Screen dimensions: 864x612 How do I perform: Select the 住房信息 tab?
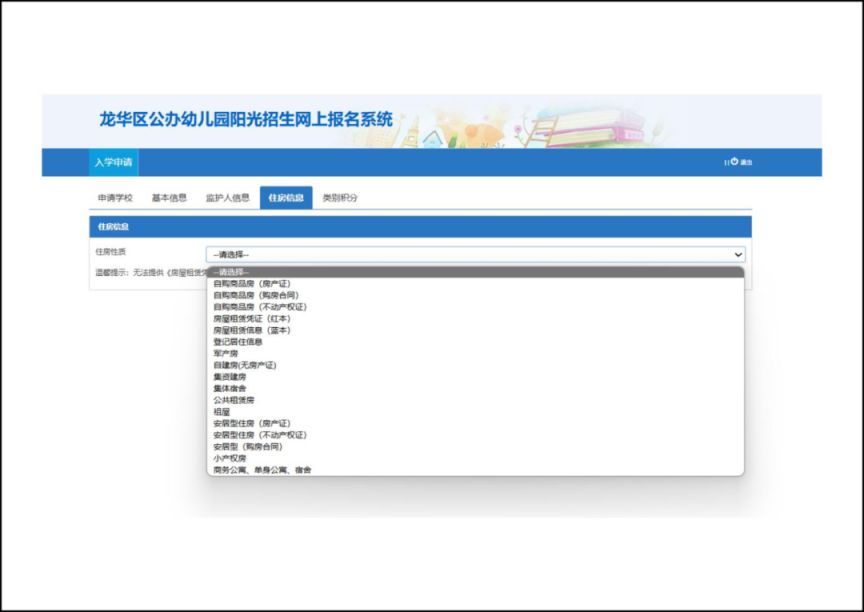pos(286,198)
